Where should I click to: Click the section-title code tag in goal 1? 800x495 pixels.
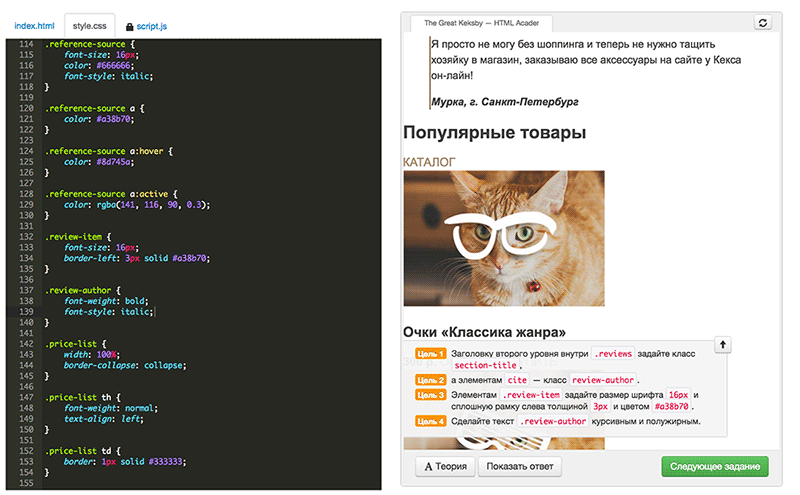(x=485, y=367)
